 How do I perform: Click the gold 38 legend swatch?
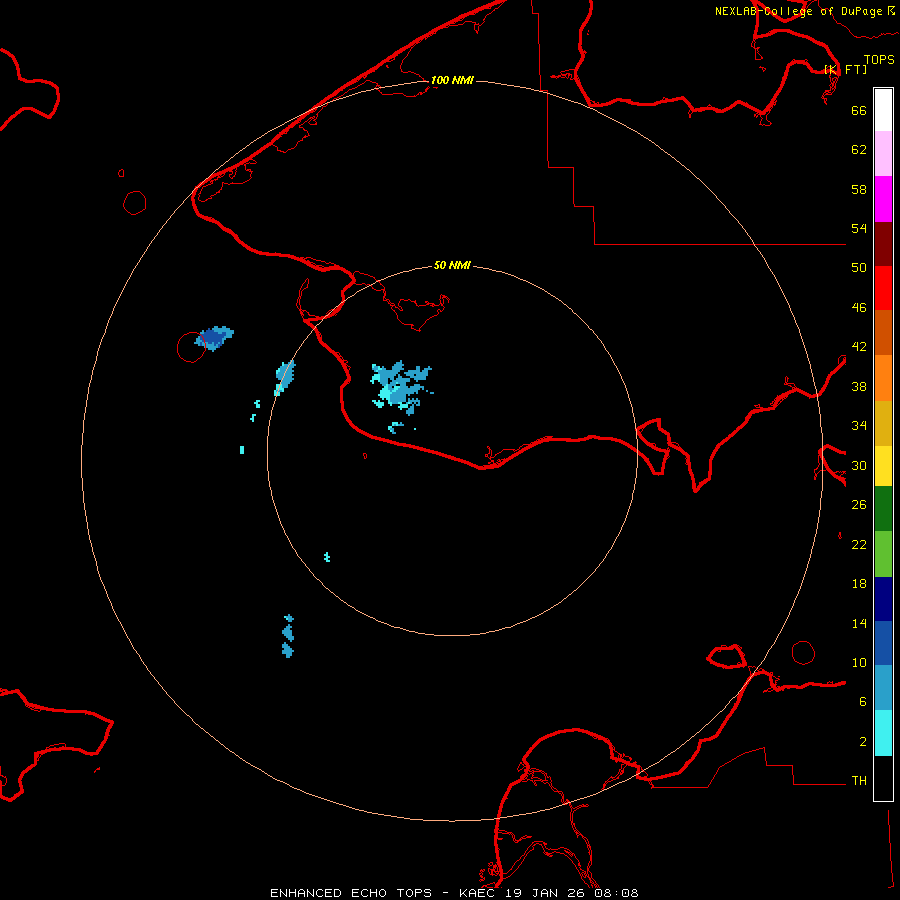click(883, 423)
